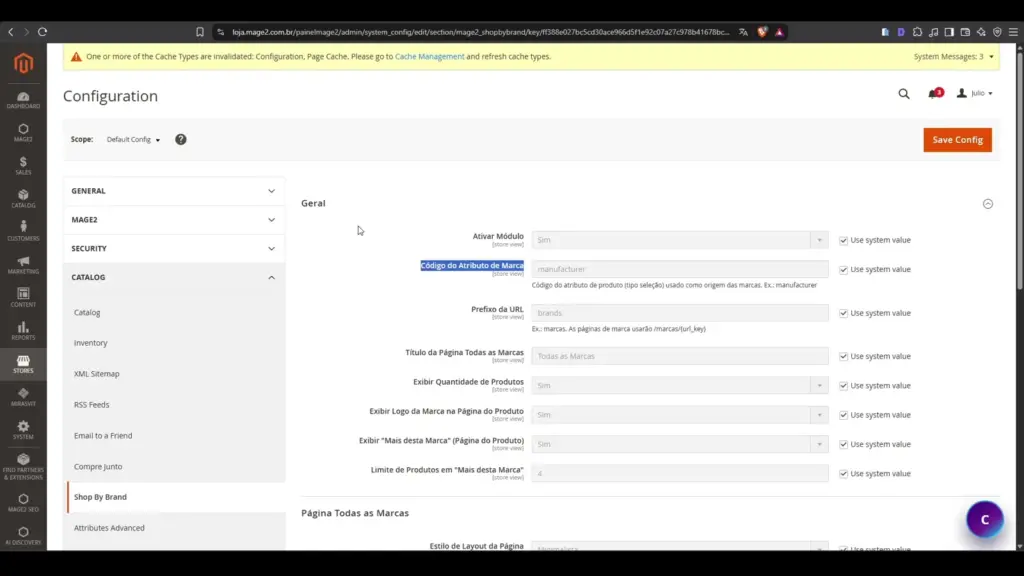Open the AI Discovery sidebar item
Viewport: 1024px width, 576px height.
[x=24, y=536]
